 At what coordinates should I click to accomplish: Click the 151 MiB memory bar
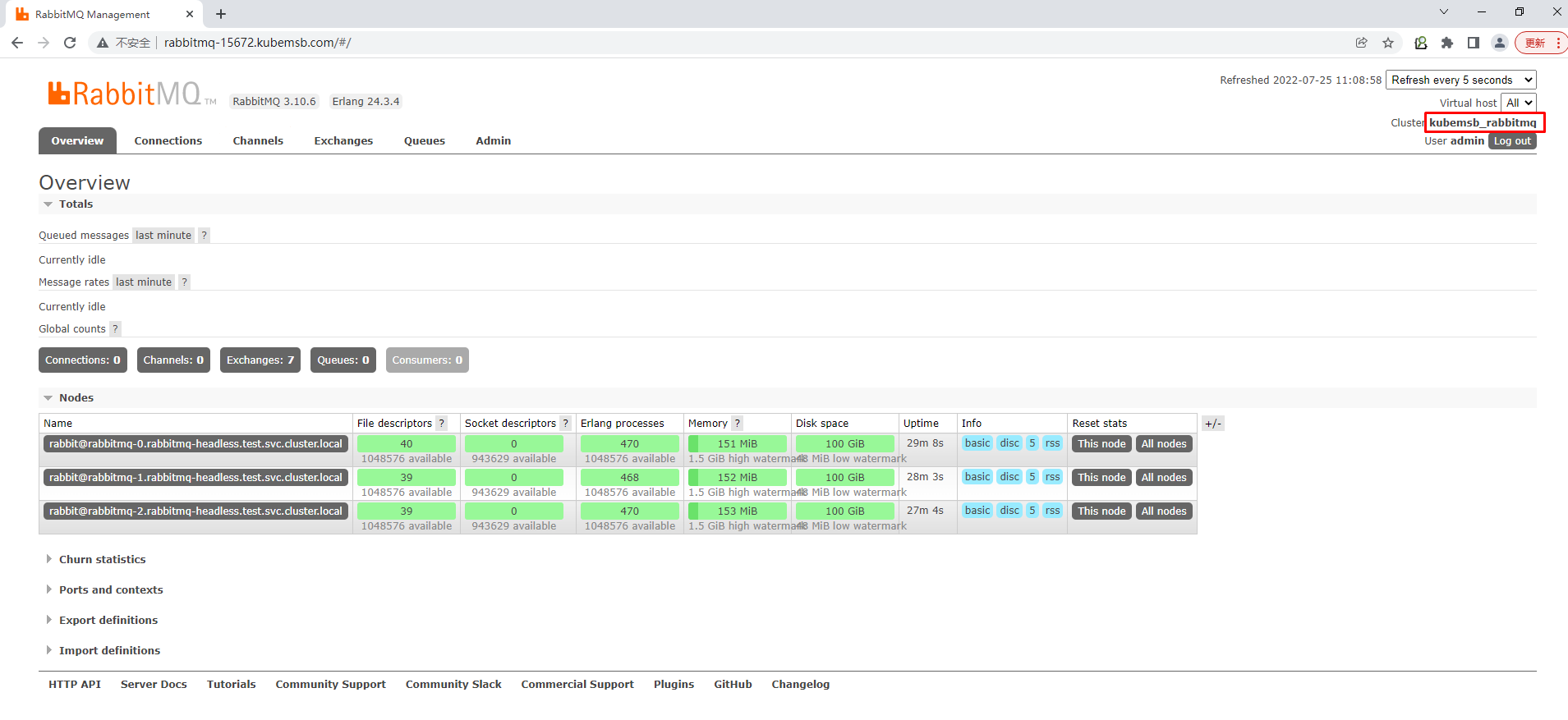(738, 444)
